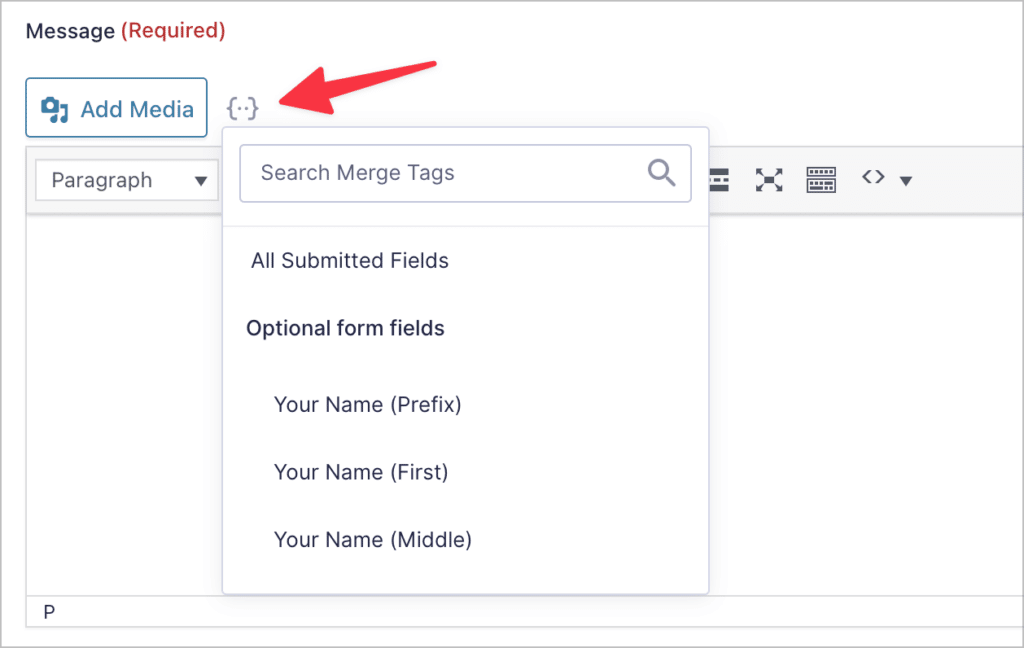Focus the Search Merge Tags field

click(x=465, y=173)
